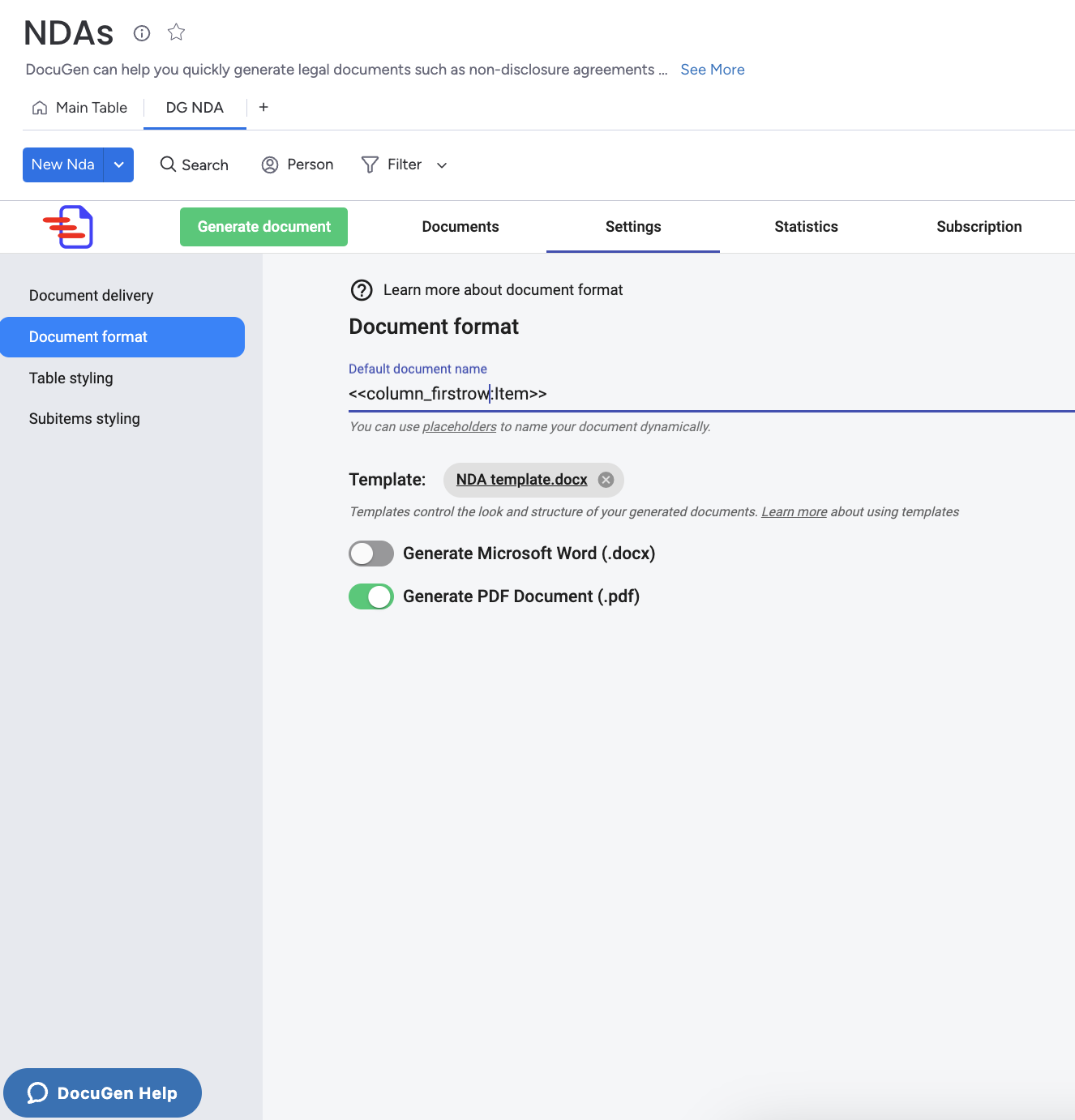
Task: Click the Default document name input field
Action: (x=712, y=394)
